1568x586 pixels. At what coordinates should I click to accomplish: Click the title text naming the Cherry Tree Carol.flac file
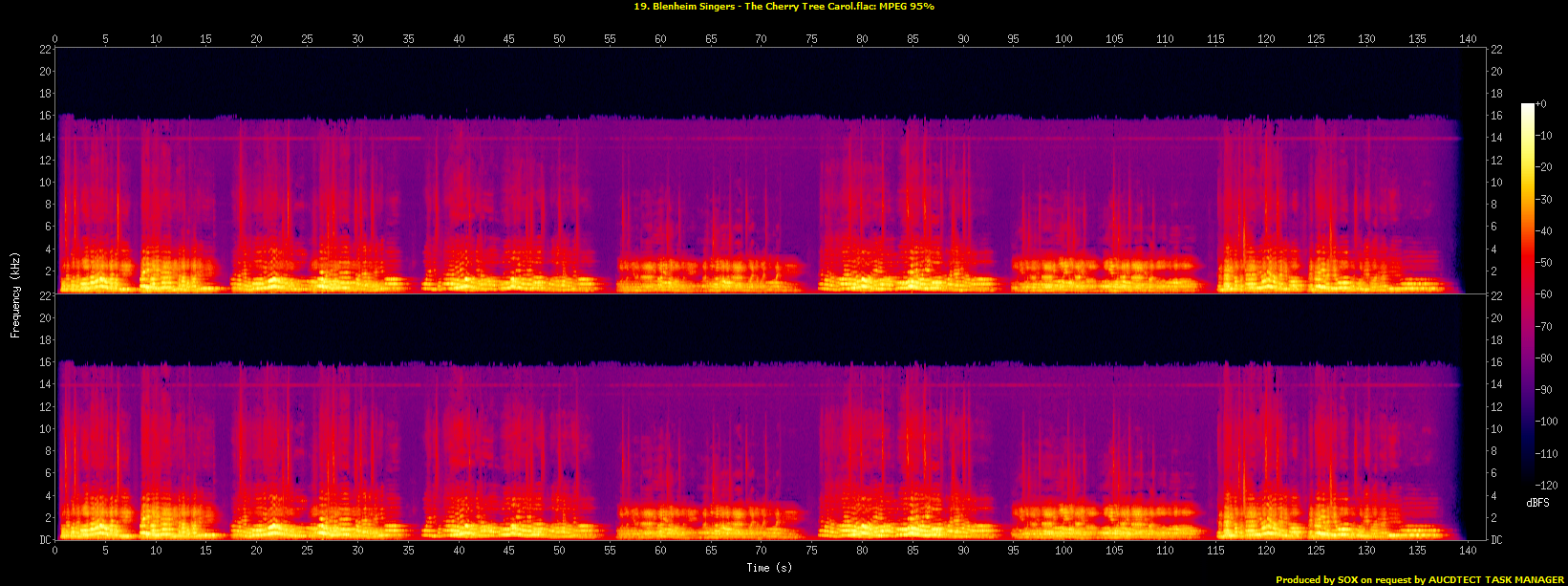[x=784, y=7]
